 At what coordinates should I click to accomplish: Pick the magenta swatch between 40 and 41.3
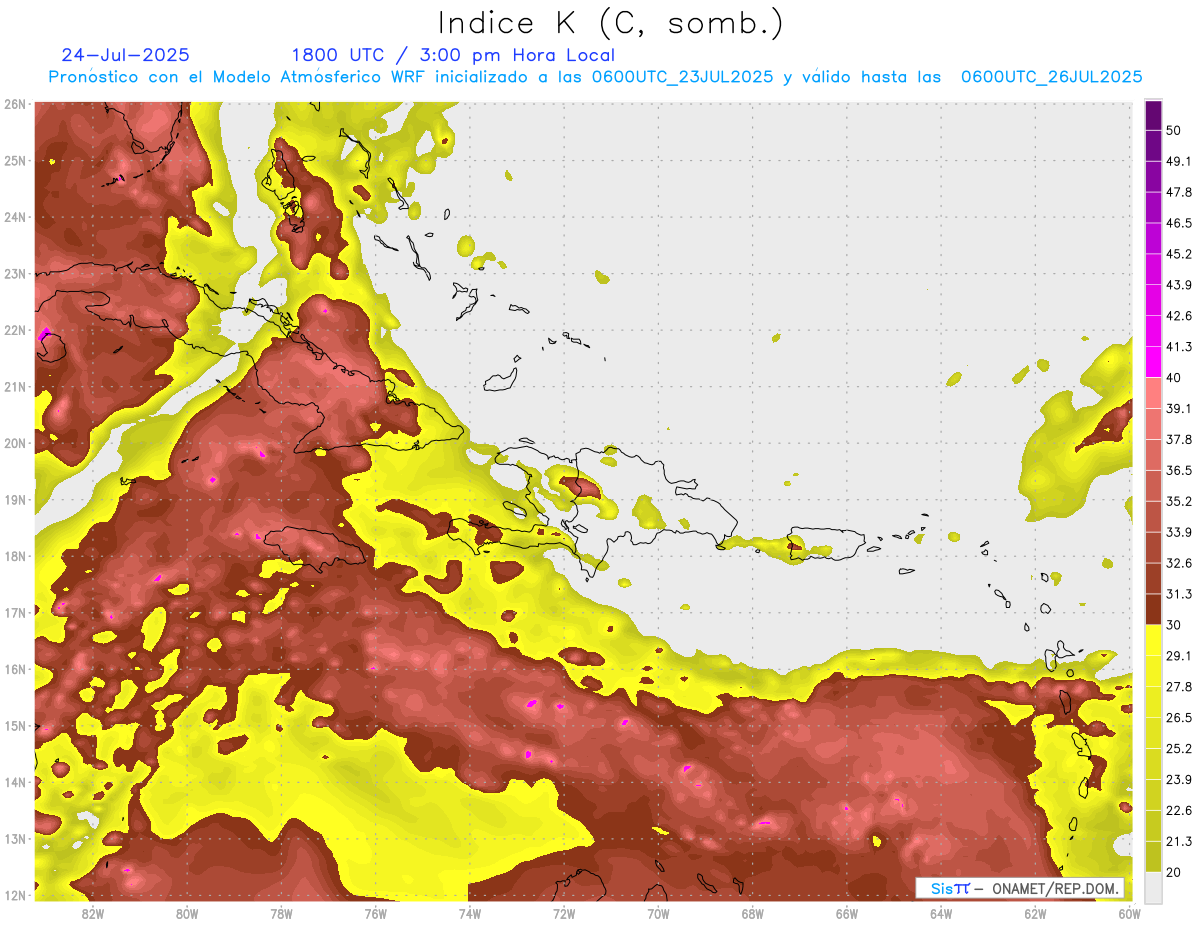pos(1153,361)
